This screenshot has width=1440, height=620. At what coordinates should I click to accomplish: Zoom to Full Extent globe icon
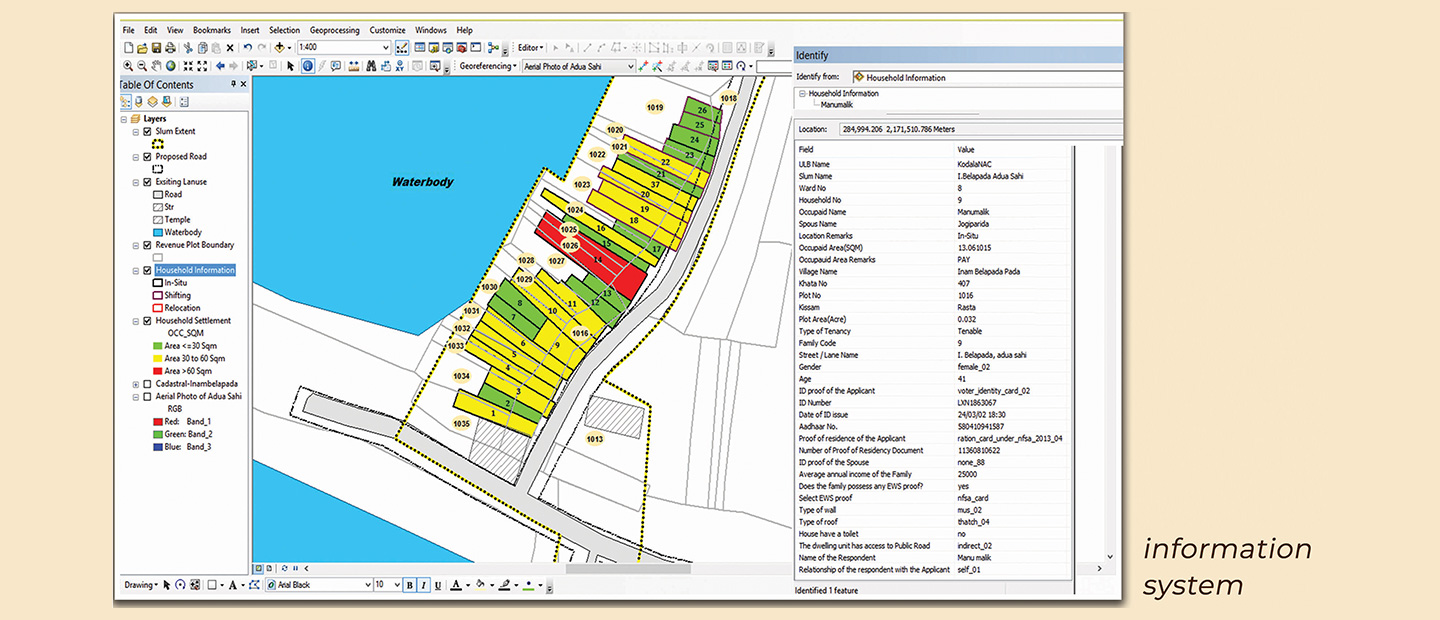coord(170,66)
